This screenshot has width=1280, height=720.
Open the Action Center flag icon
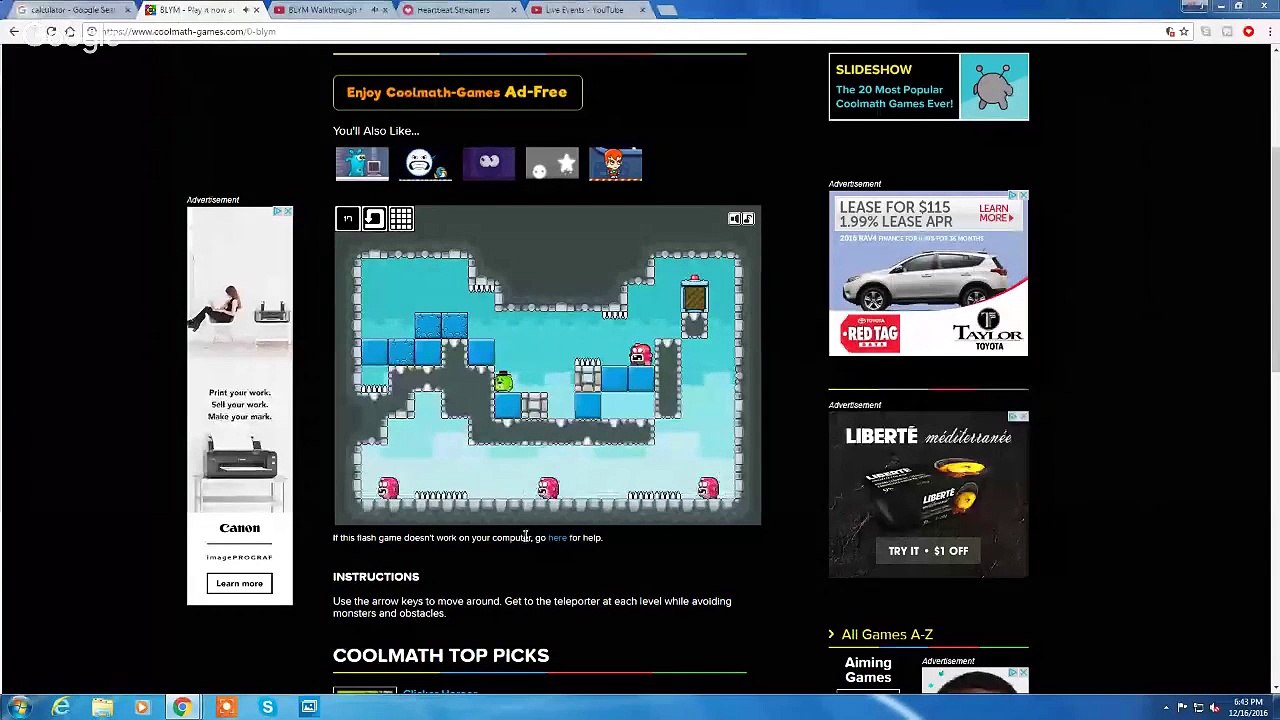point(1182,708)
